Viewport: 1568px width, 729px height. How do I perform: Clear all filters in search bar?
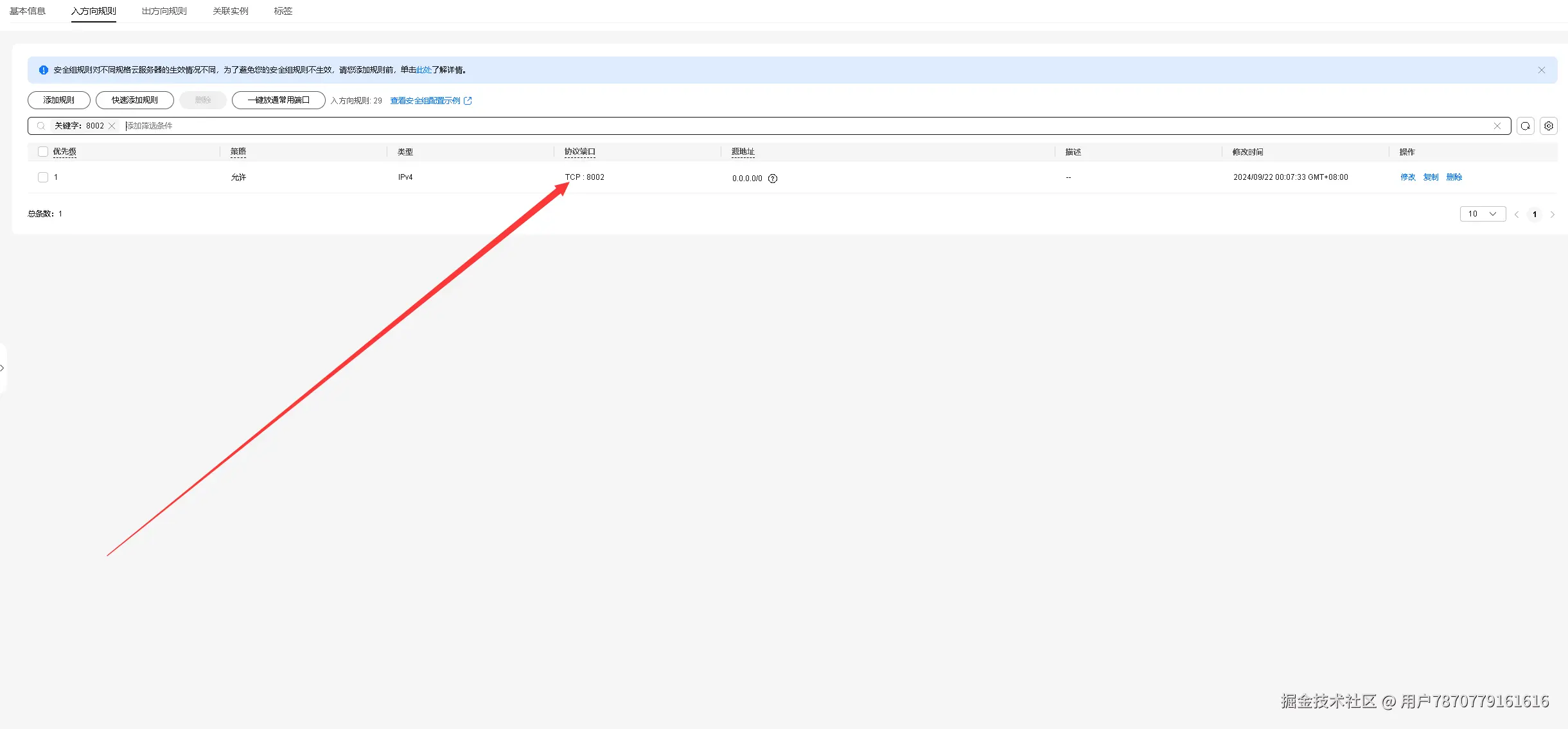(x=1497, y=126)
